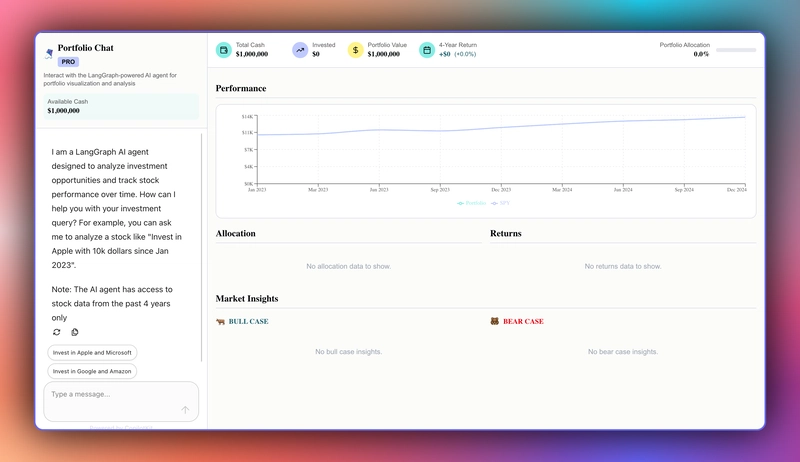The image size is (800, 462).
Task: Click the Dec 2024 x-axis label
Action: coord(737,190)
